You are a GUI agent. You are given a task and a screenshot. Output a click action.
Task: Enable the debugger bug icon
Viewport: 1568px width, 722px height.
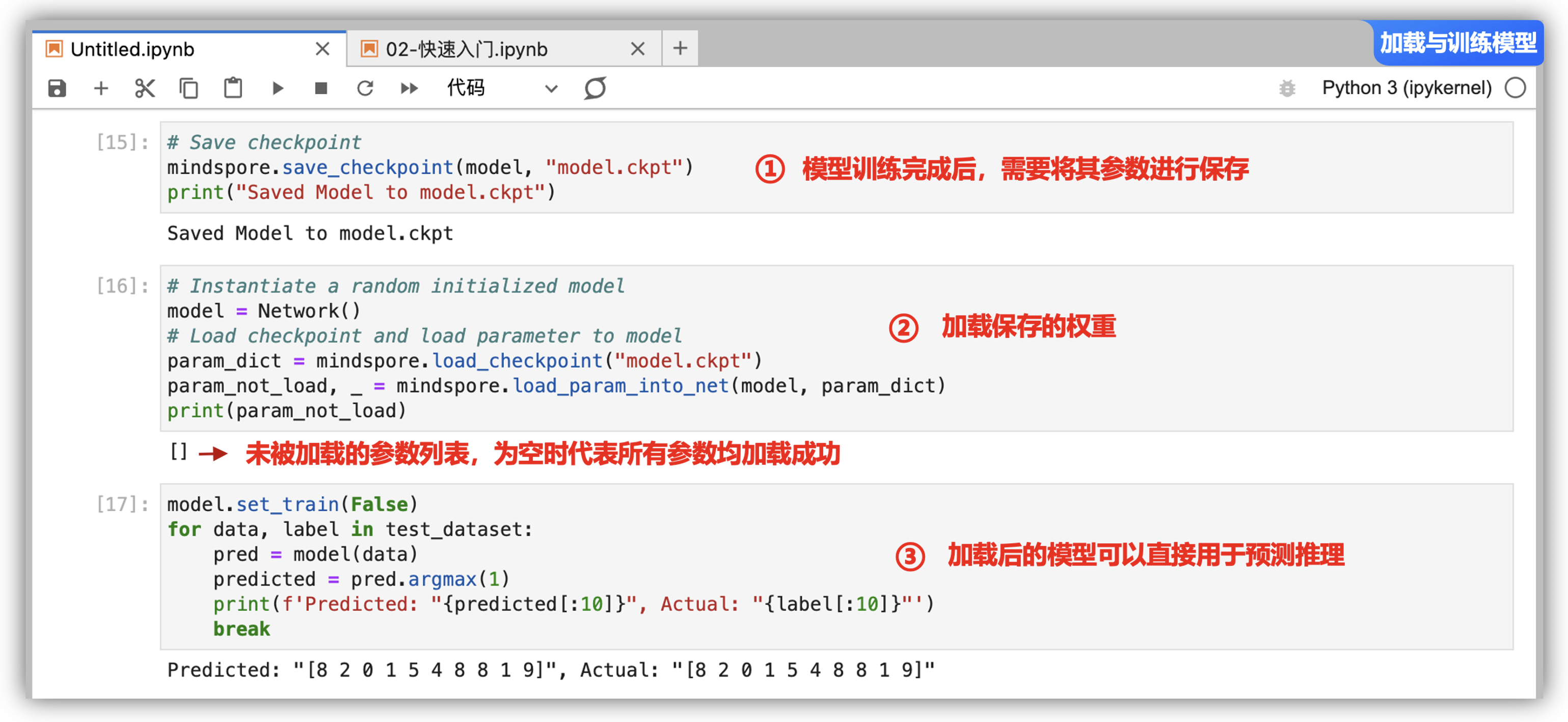click(1287, 88)
